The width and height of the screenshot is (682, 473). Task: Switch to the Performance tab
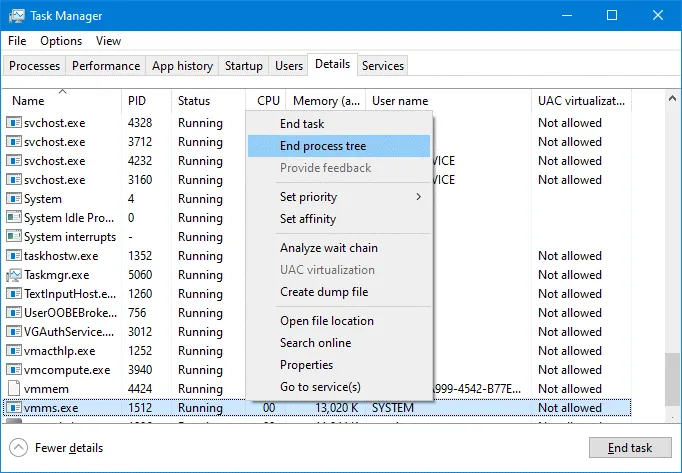[x=105, y=66]
